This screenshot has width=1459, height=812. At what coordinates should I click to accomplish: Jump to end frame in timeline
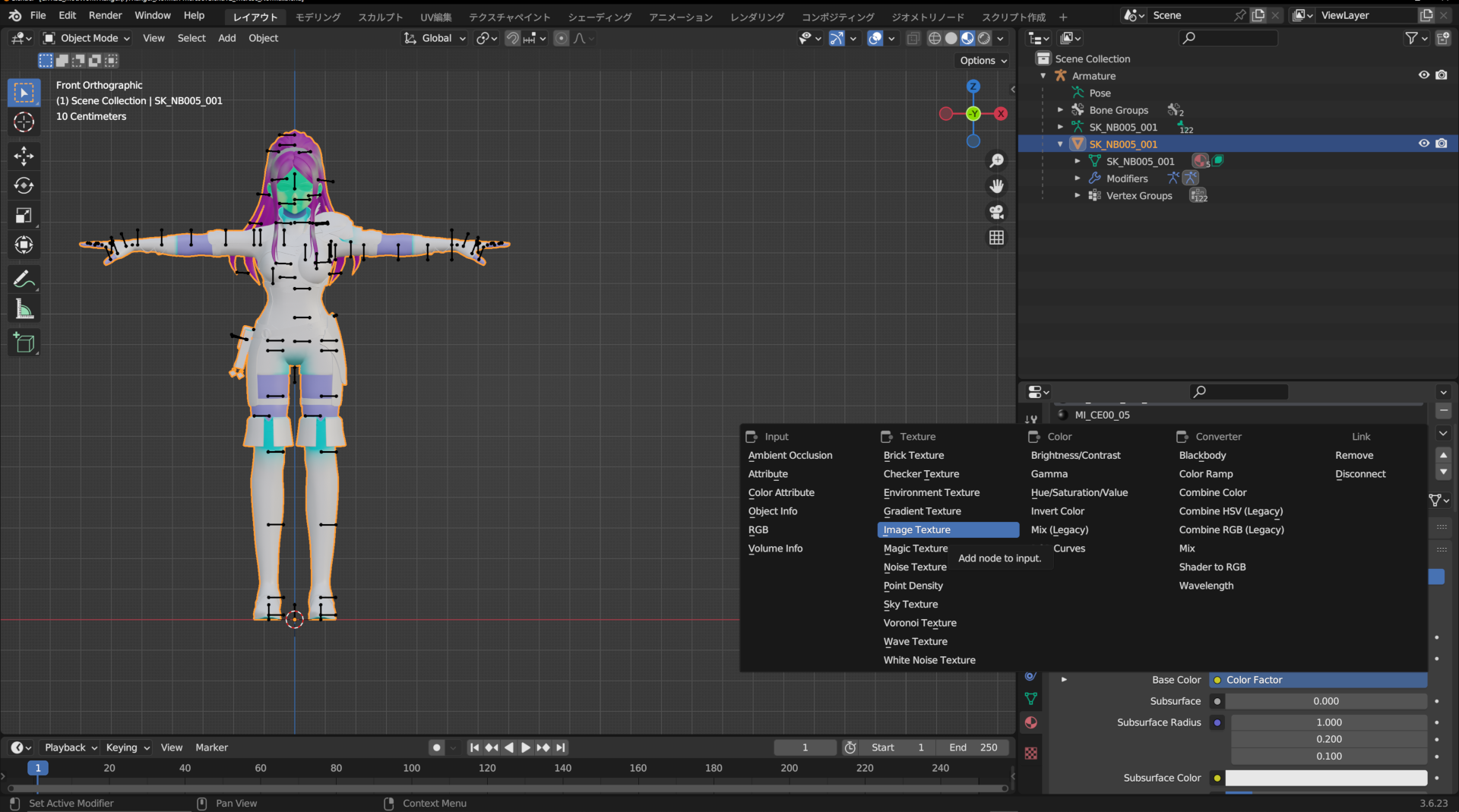click(x=561, y=747)
